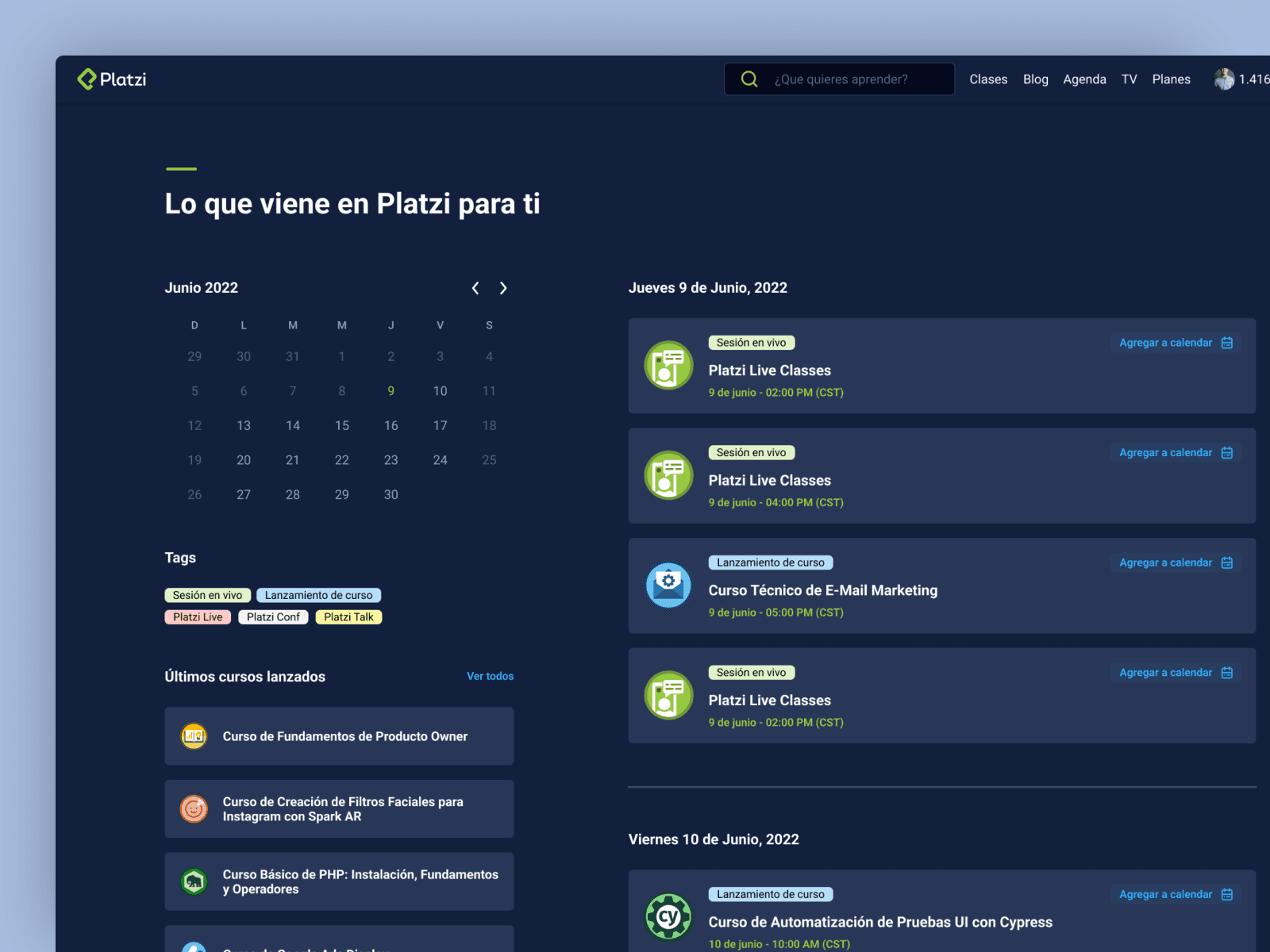The image size is (1270, 952).
Task: Click the 04:00 PM Platzi Live Classes icon
Action: coord(668,475)
